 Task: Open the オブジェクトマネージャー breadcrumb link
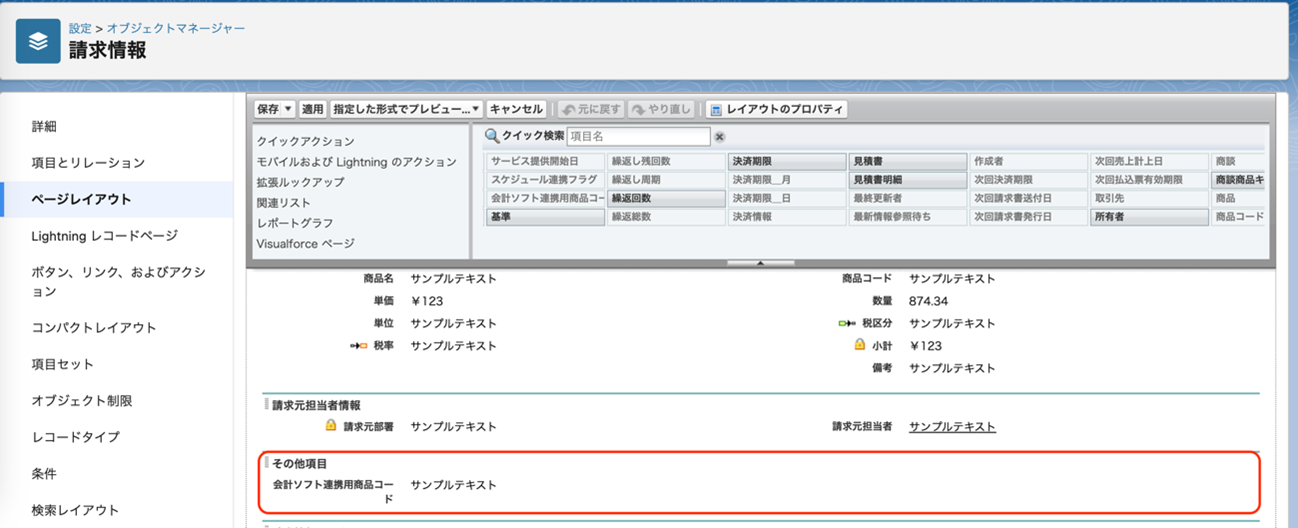[176, 28]
